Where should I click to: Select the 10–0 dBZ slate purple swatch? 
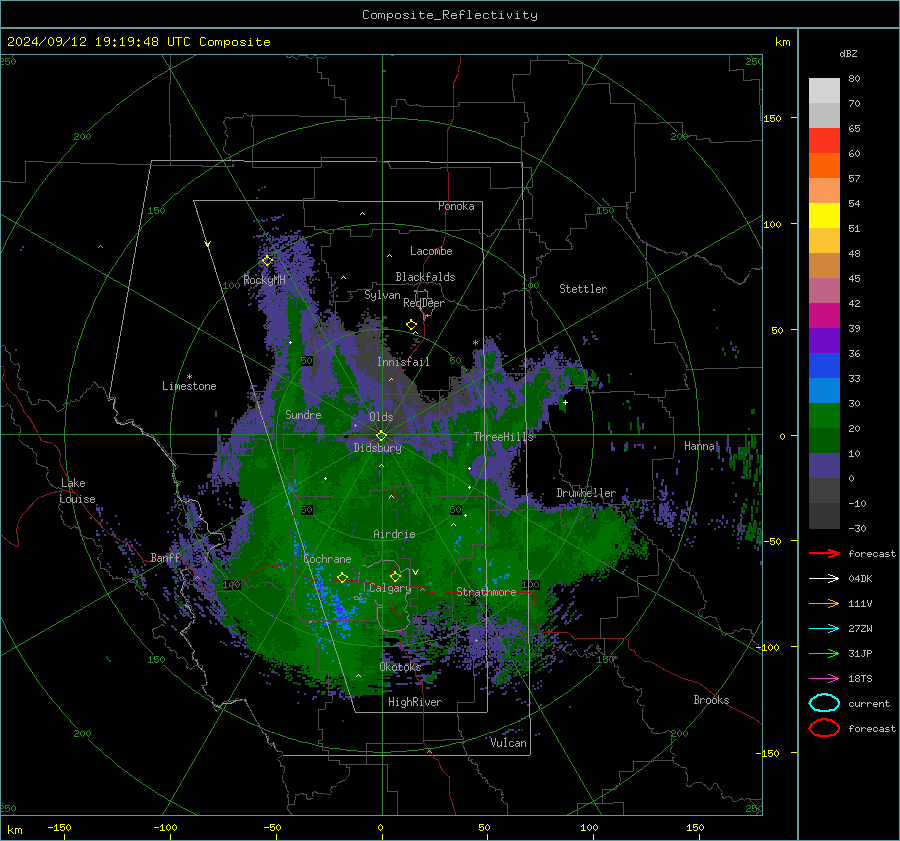824,466
